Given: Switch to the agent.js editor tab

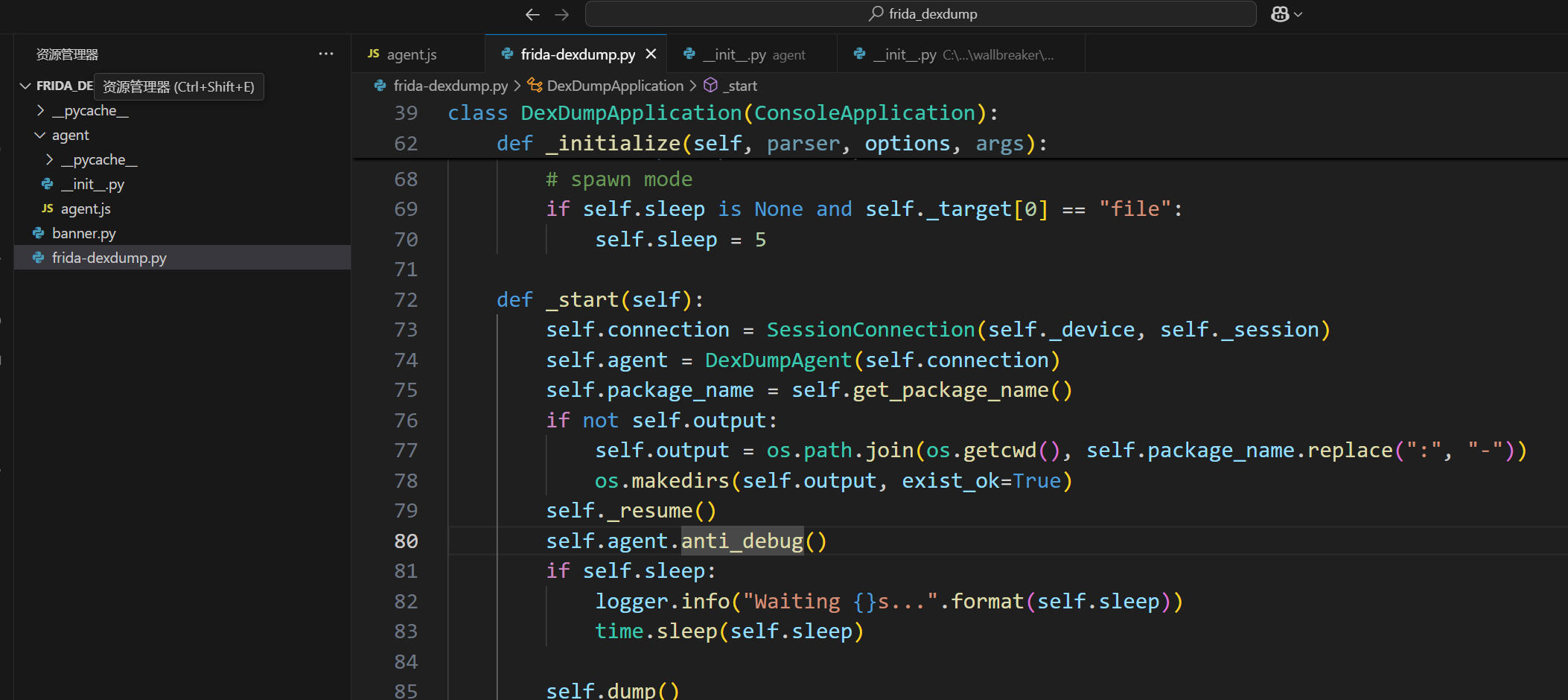Looking at the screenshot, I should (x=411, y=54).
